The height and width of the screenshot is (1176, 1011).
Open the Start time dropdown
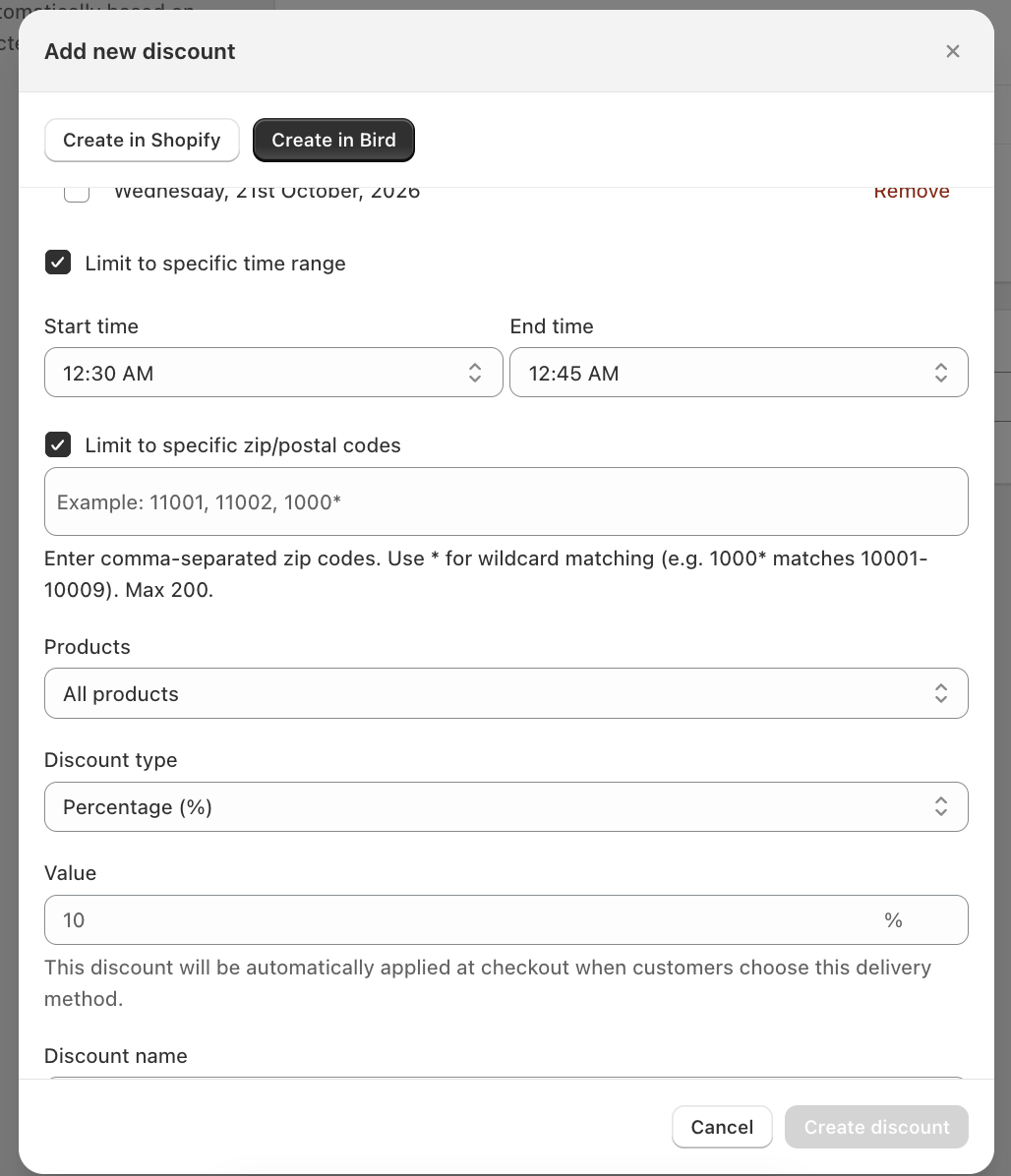coord(273,372)
